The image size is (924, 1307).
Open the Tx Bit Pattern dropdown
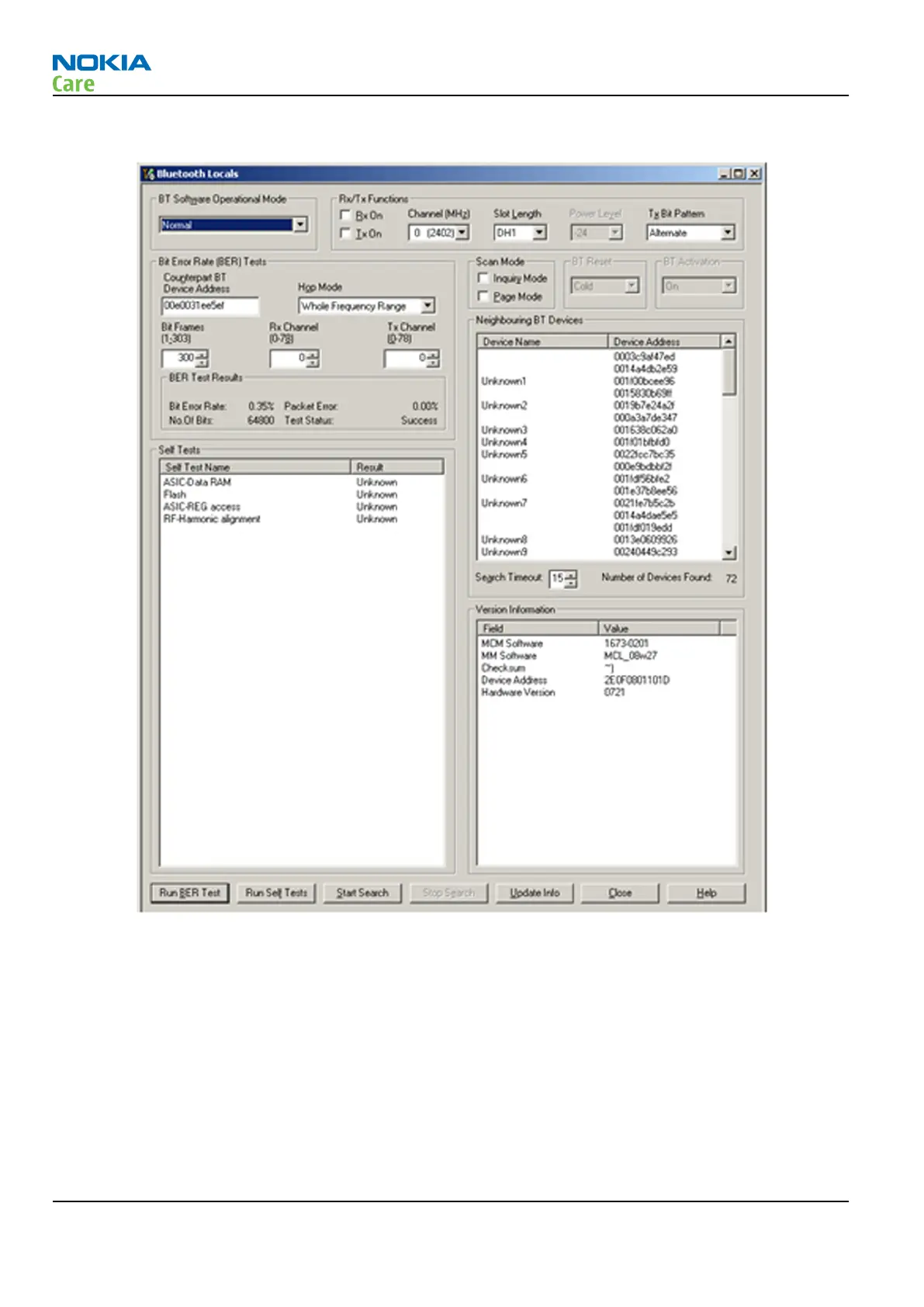(x=728, y=232)
